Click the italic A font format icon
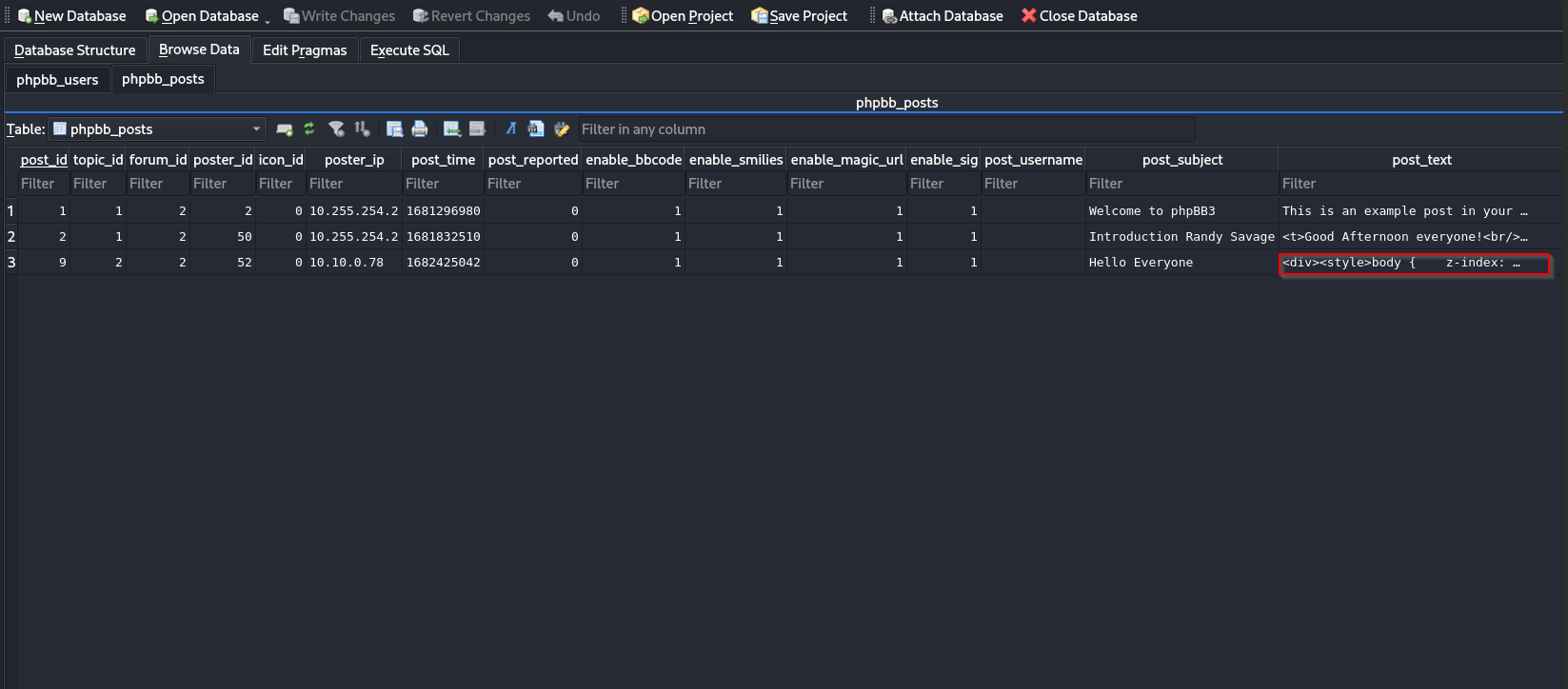1568x689 pixels. (x=510, y=129)
